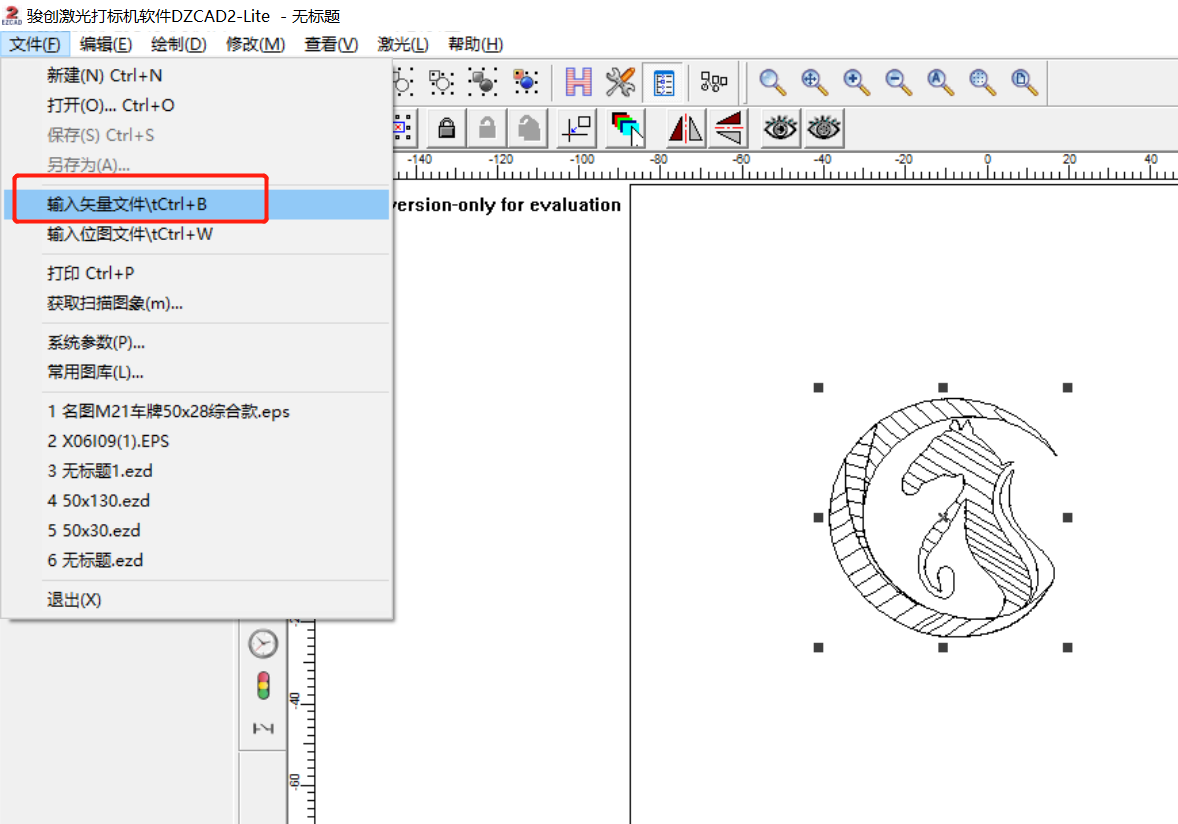The height and width of the screenshot is (824, 1178).
Task: Click the bottom-right selection handle of the logo
Action: (1068, 647)
